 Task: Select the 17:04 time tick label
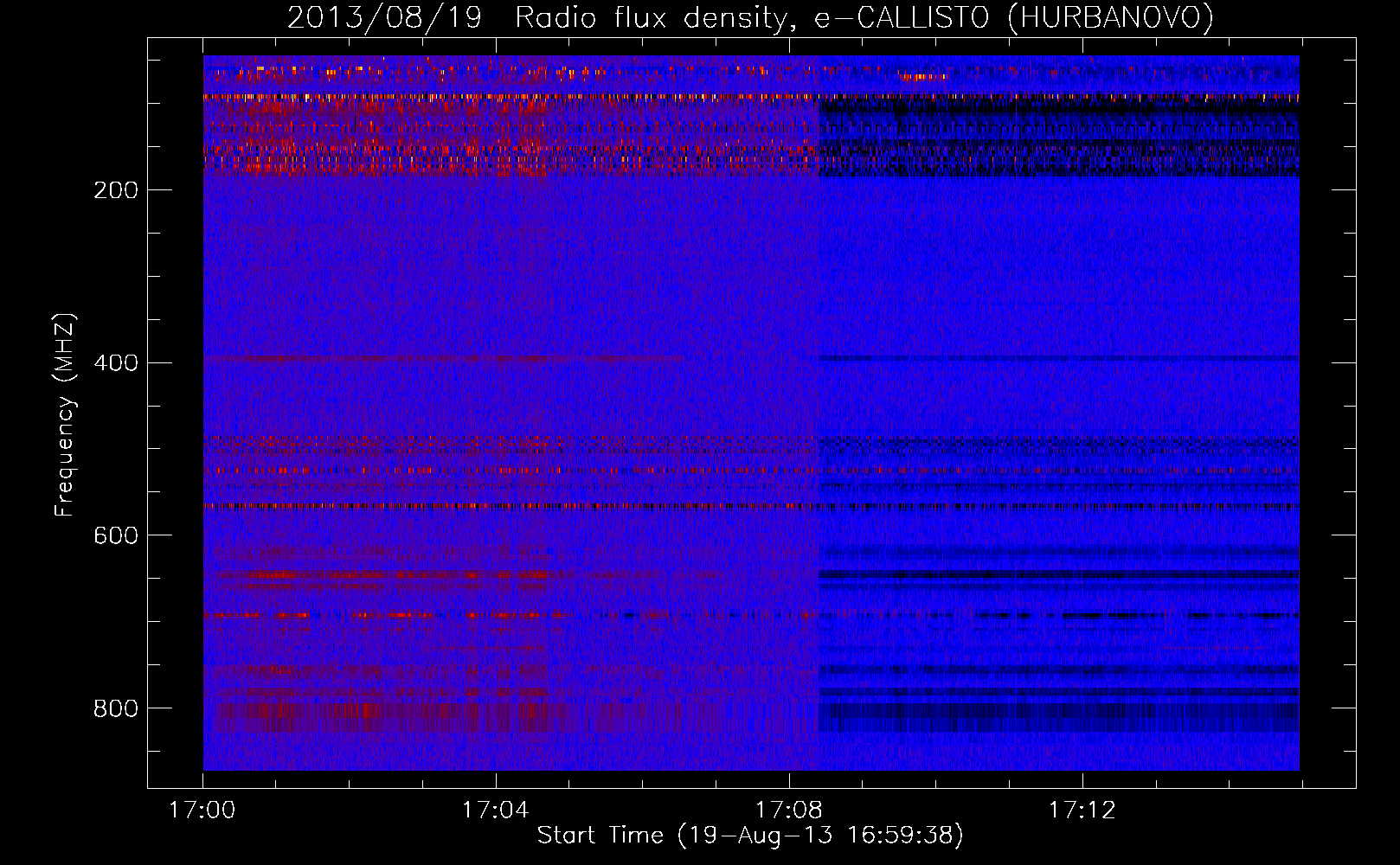[x=496, y=811]
